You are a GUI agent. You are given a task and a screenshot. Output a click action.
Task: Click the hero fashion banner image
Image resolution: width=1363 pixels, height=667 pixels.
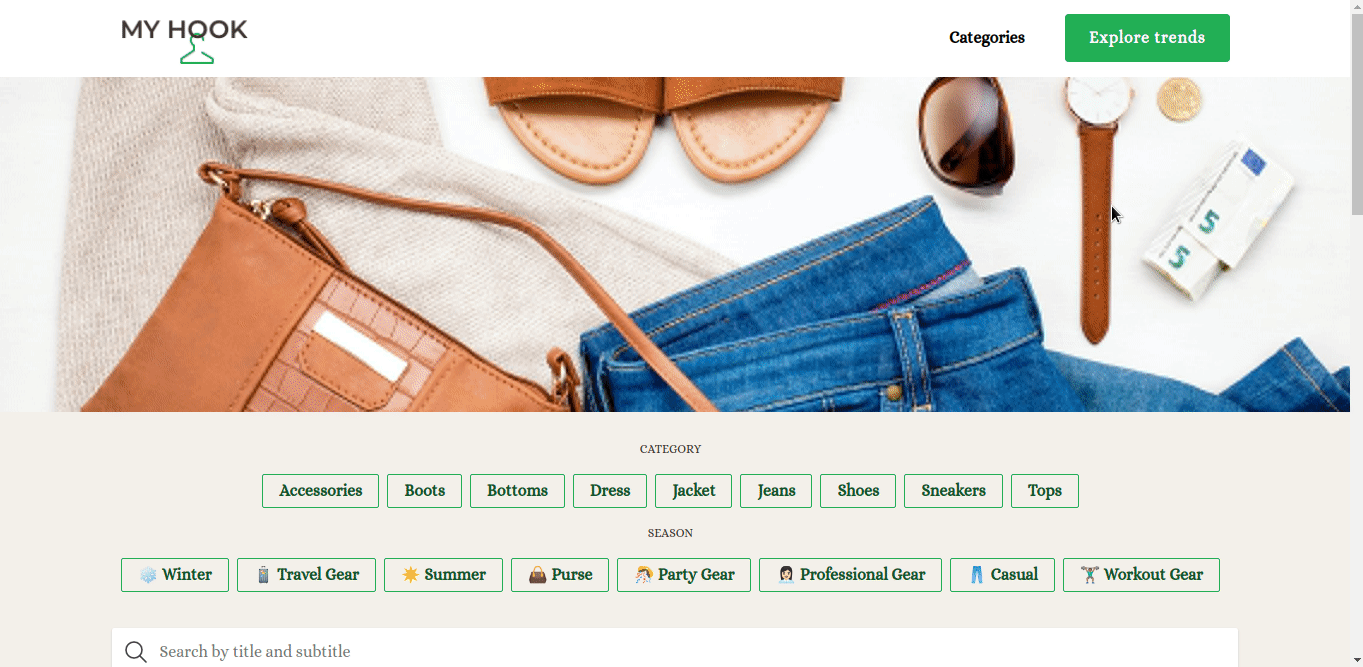[x=675, y=244]
